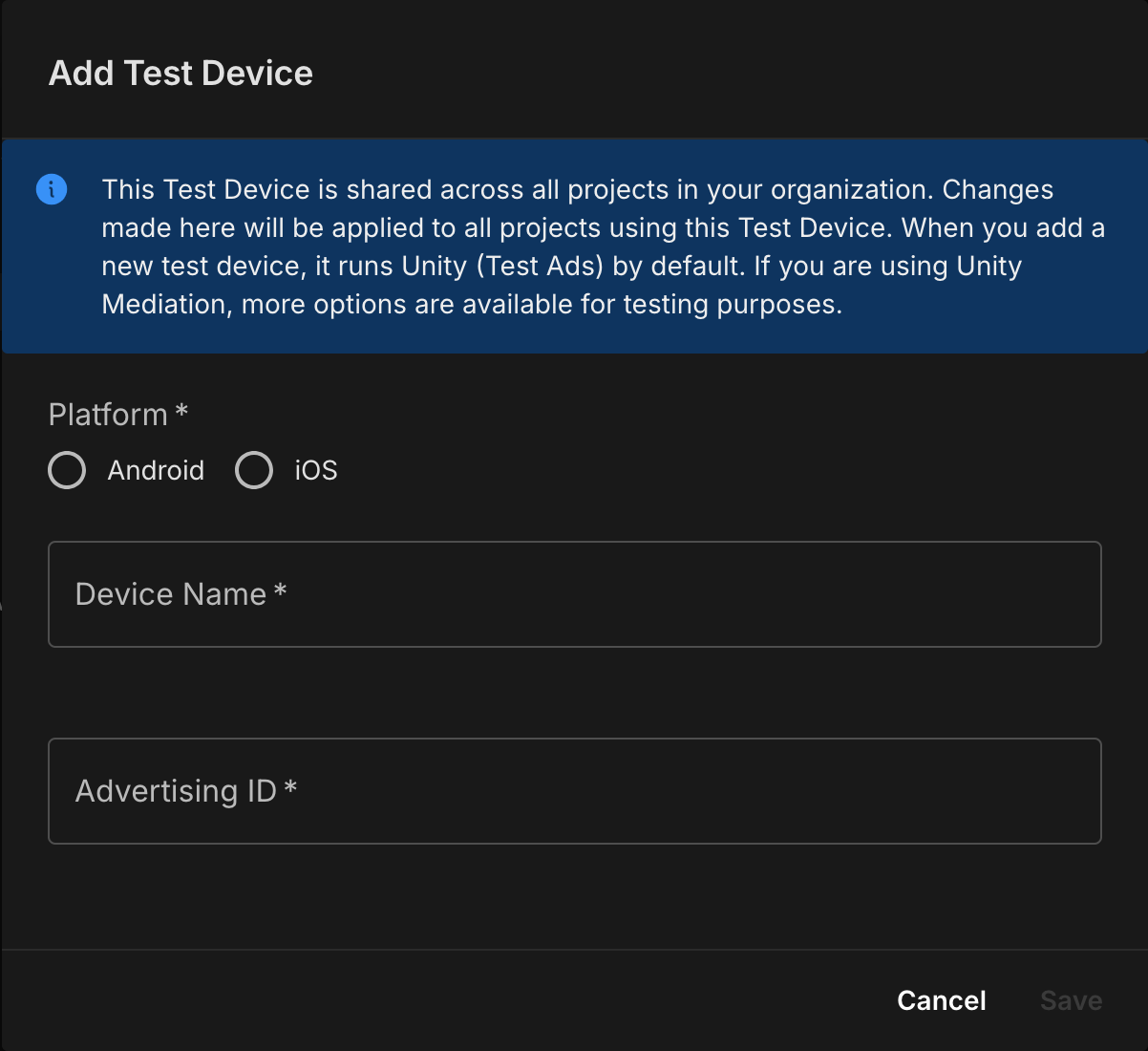Click "This Test Device" text in banner
The image size is (1148, 1051).
(206, 189)
